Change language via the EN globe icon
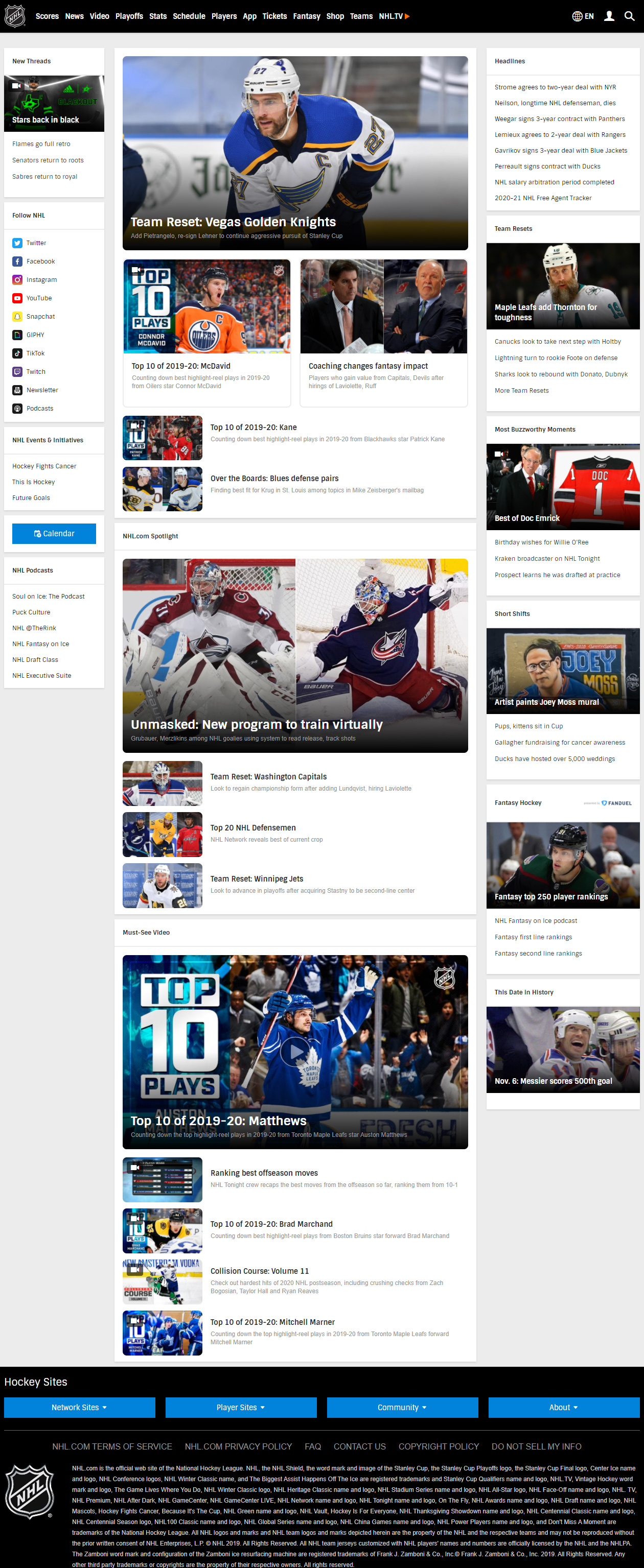This screenshot has height=1568, width=644. 583,16
